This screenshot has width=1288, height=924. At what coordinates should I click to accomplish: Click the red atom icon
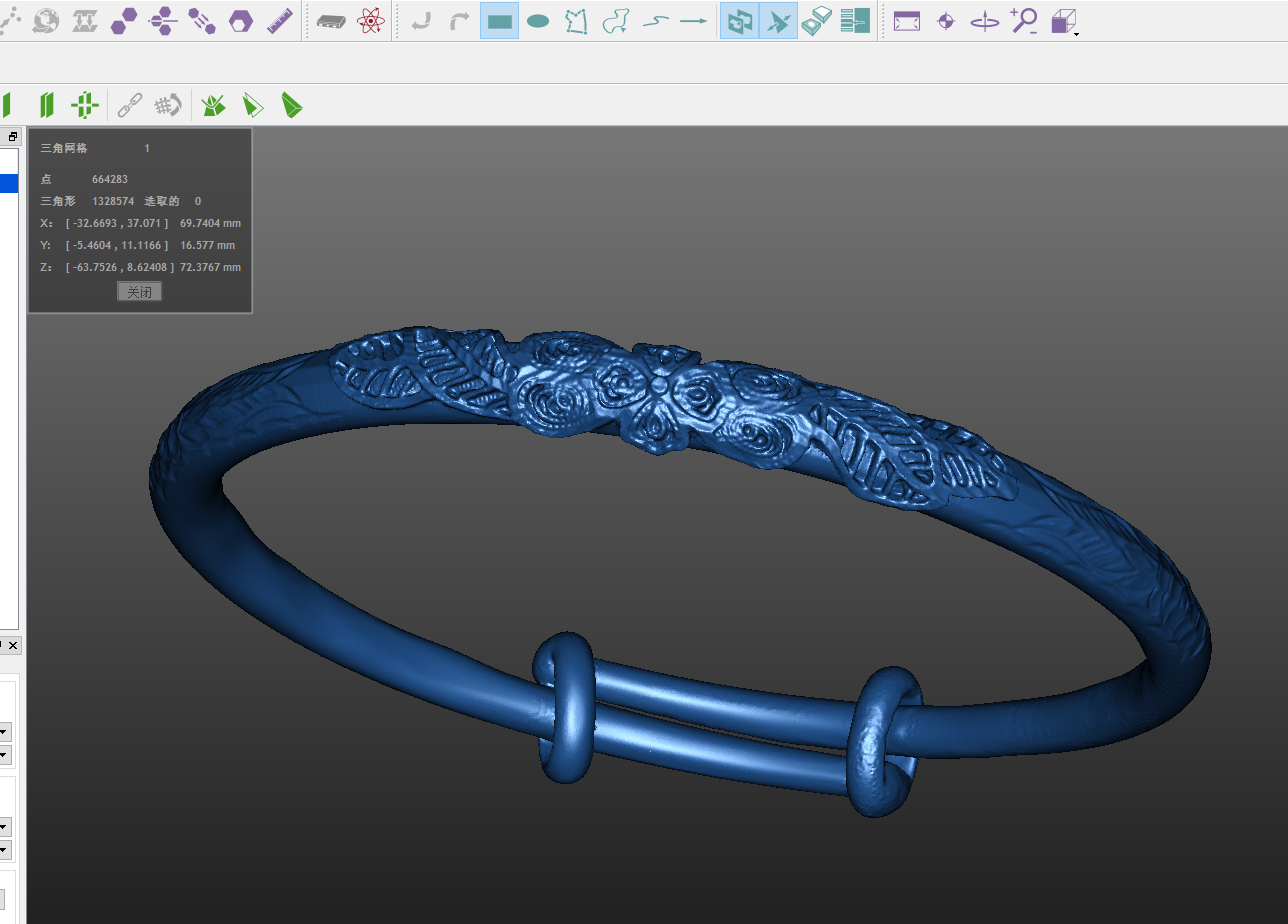(371, 21)
